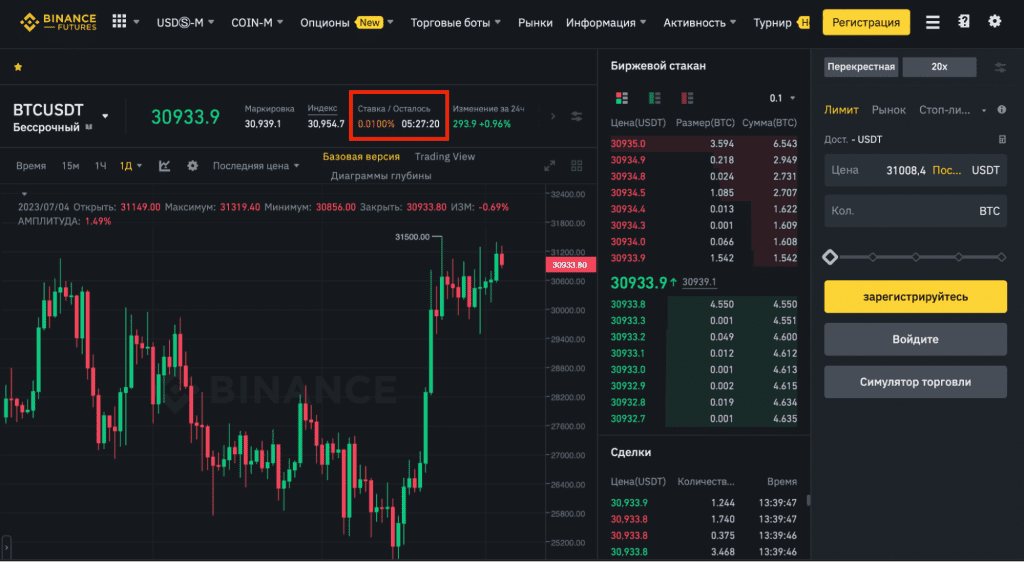Open the Рынки menu item

pyautogui.click(x=536, y=22)
